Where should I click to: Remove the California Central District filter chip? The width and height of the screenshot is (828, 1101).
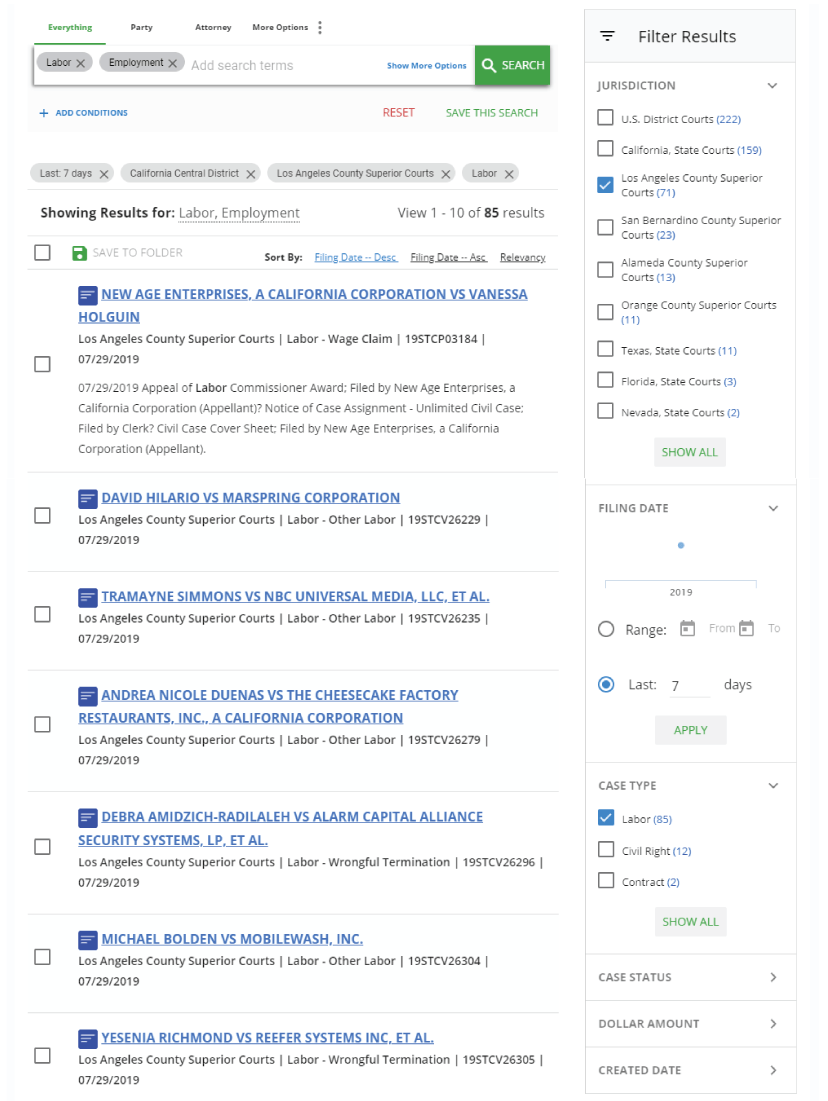(x=251, y=174)
